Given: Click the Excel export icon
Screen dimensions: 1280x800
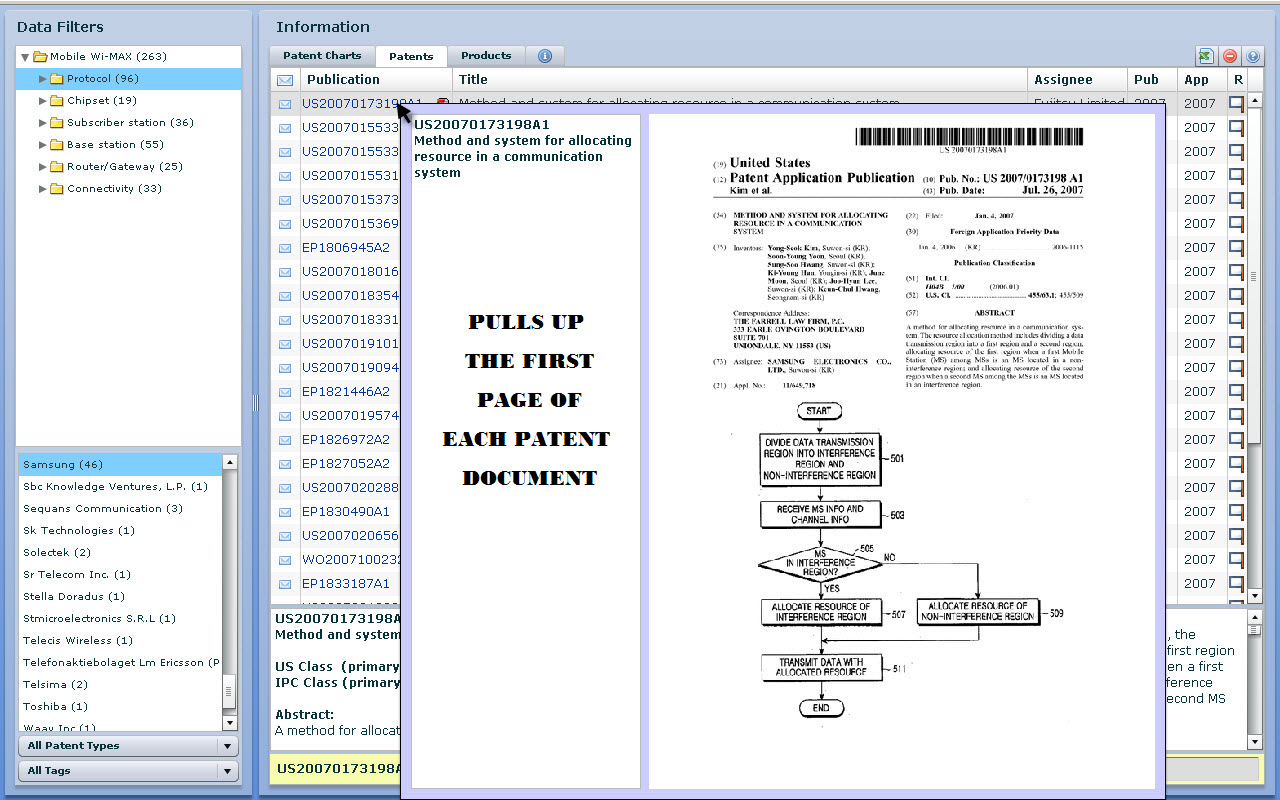Looking at the screenshot, I should [x=1206, y=57].
